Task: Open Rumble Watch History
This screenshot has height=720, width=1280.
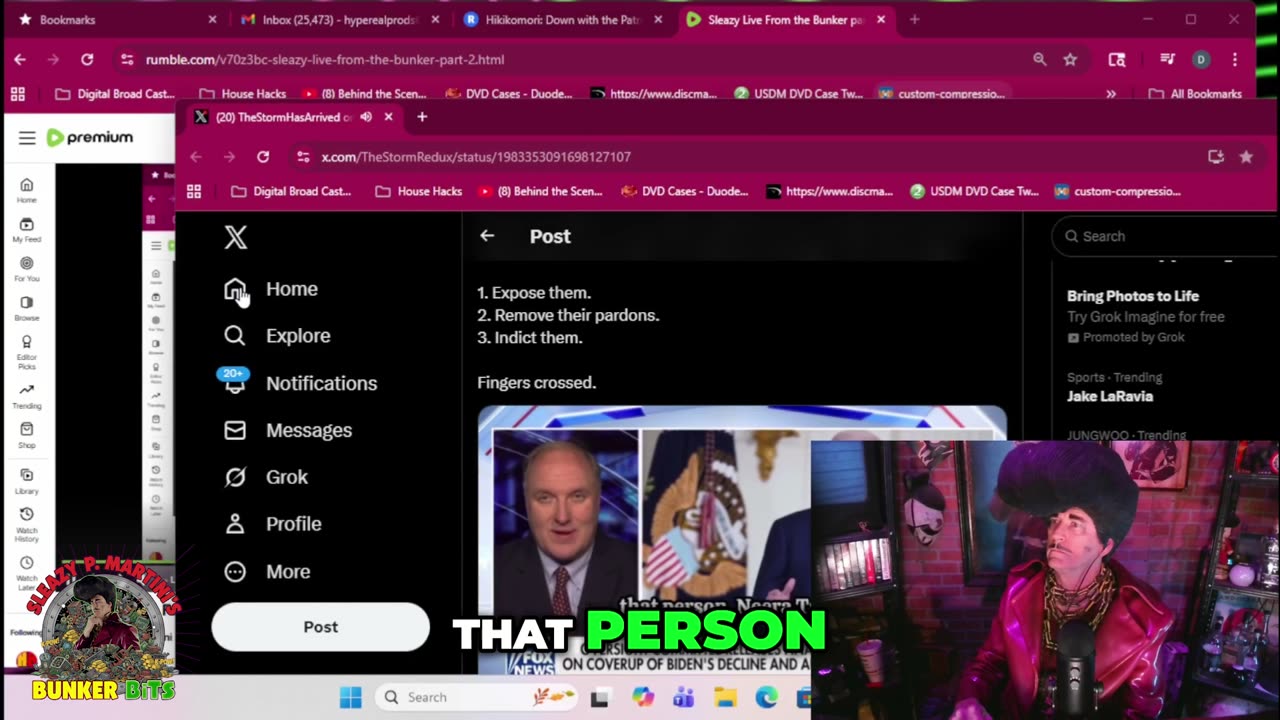Action: [27, 524]
